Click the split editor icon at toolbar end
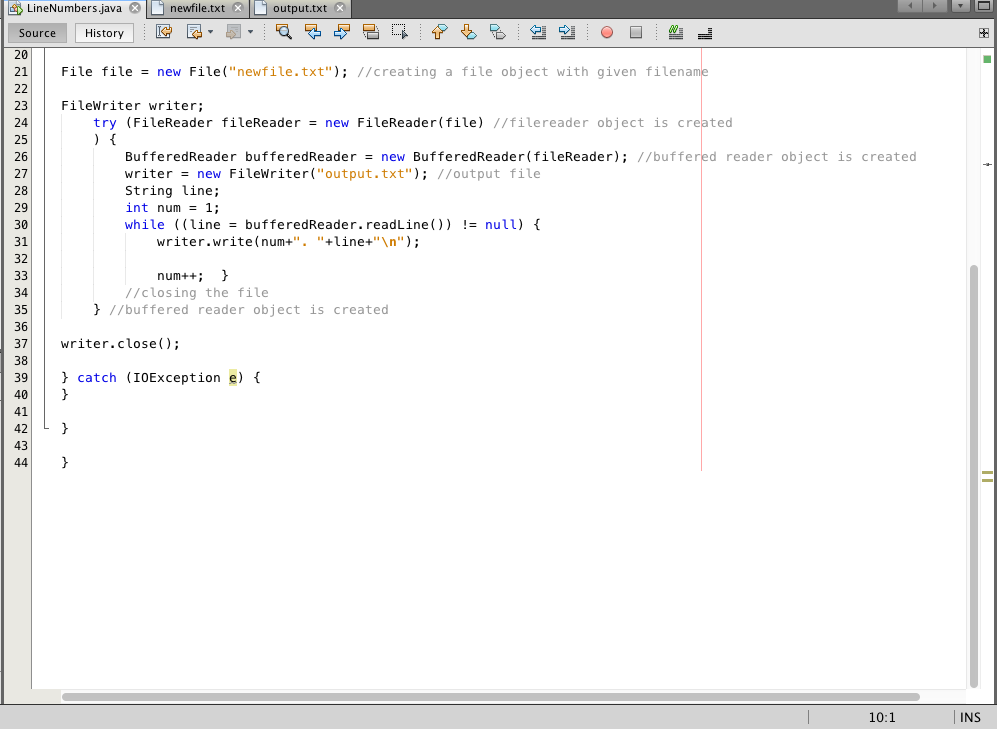Screen dimensions: 997x729 pos(984,33)
